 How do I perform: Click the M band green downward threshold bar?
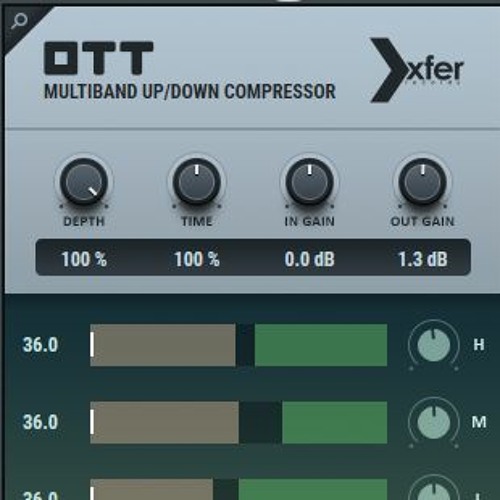coord(335,422)
